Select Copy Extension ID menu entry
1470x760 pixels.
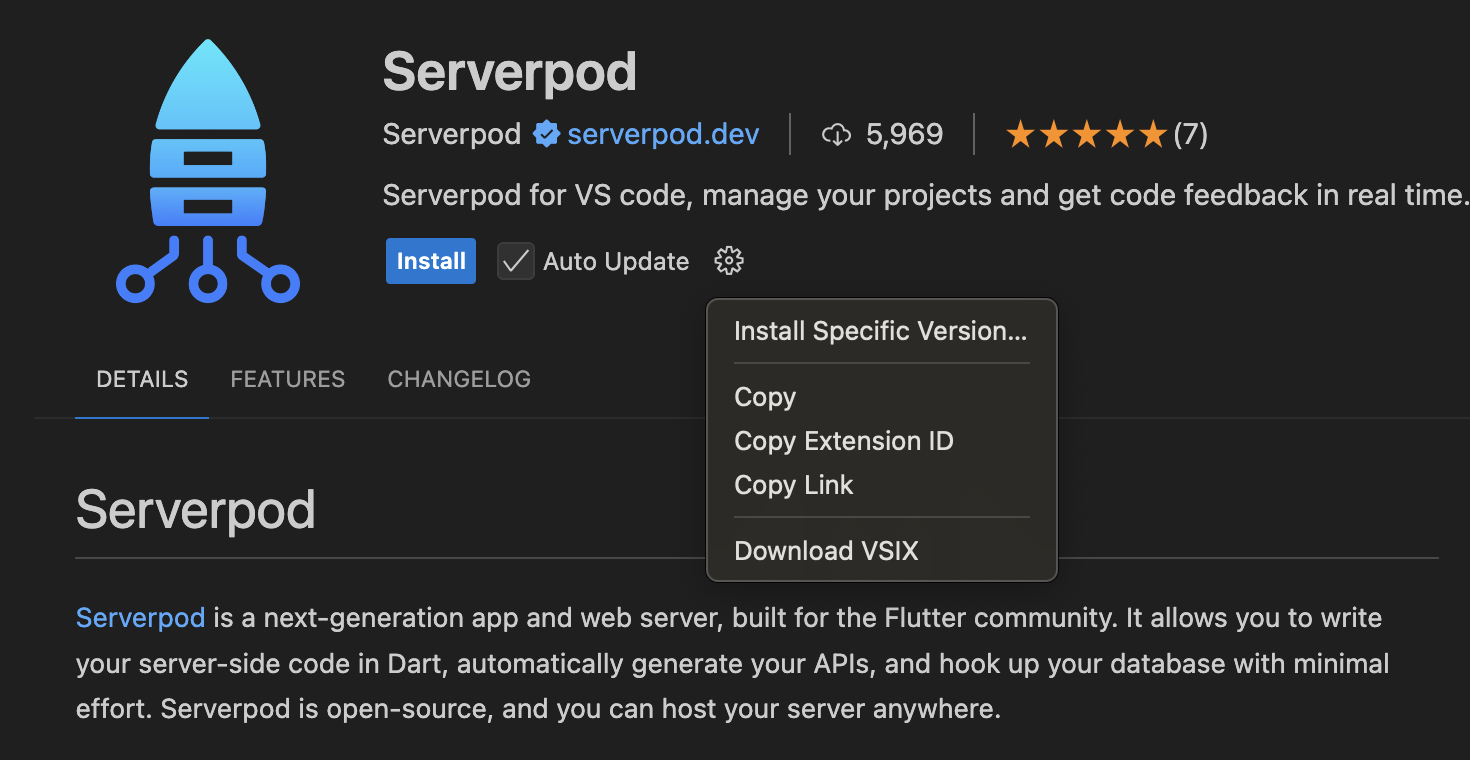point(843,441)
